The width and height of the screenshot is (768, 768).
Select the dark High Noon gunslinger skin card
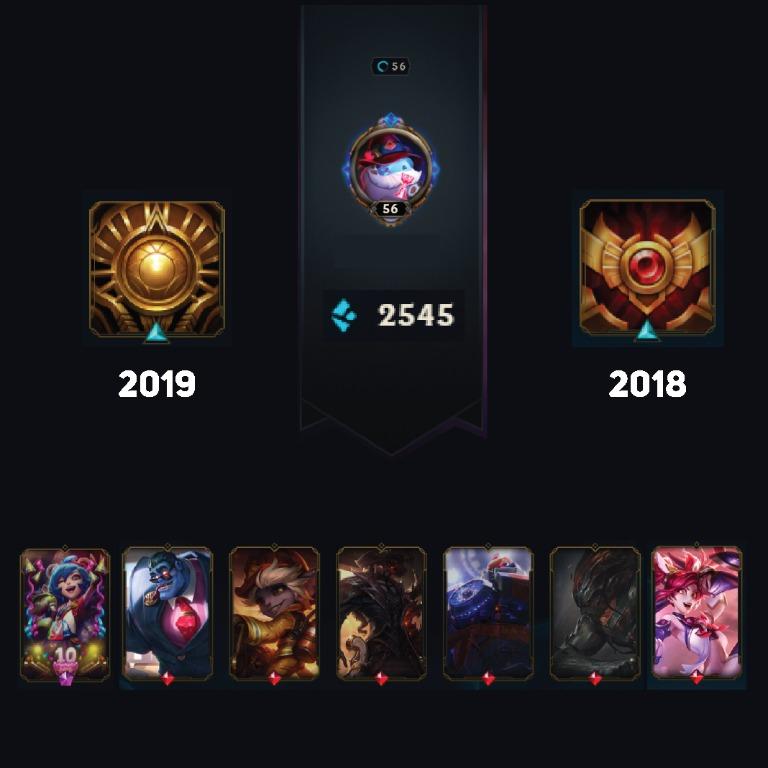(x=382, y=613)
